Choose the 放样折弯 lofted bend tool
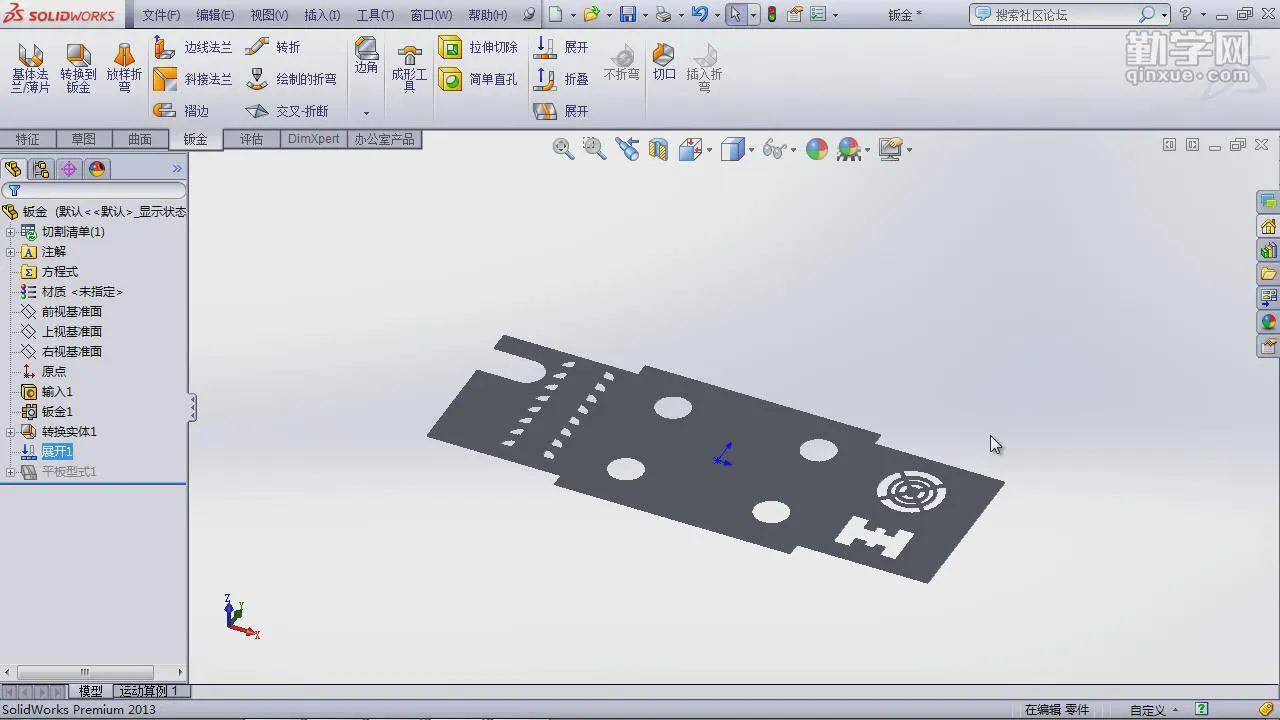 point(124,68)
